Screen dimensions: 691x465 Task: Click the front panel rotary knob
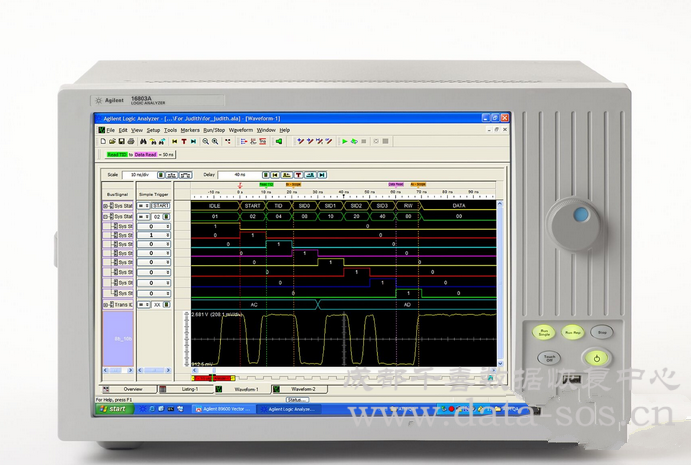(575, 221)
